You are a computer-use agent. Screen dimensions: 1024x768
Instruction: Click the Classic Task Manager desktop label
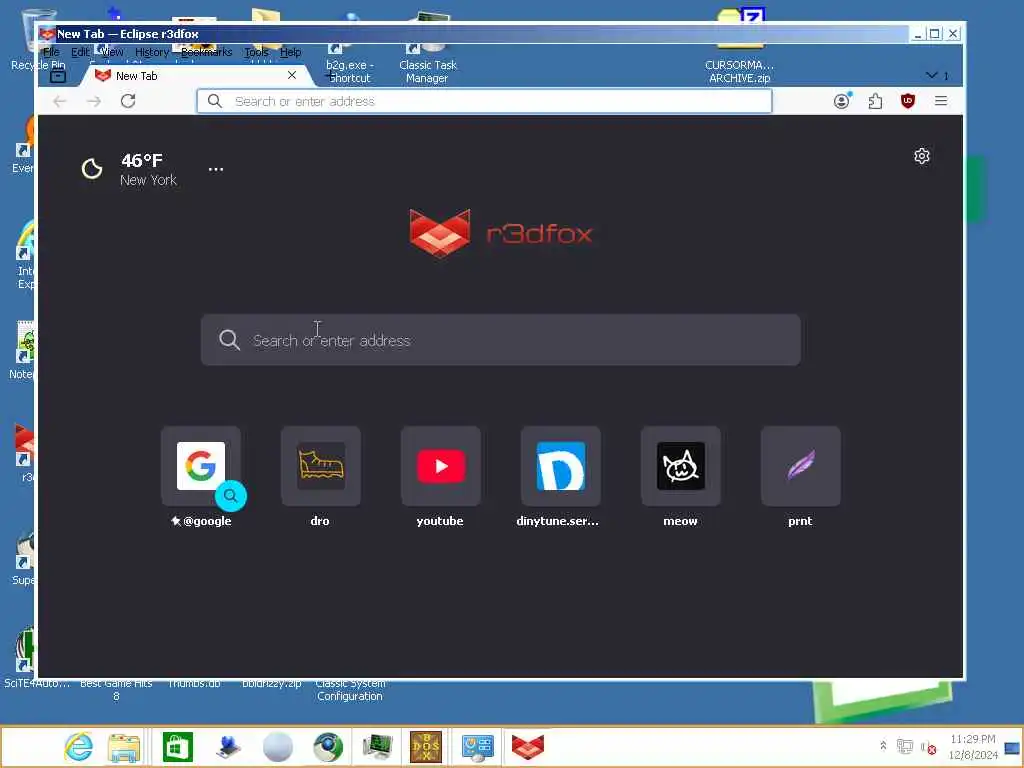coord(428,72)
